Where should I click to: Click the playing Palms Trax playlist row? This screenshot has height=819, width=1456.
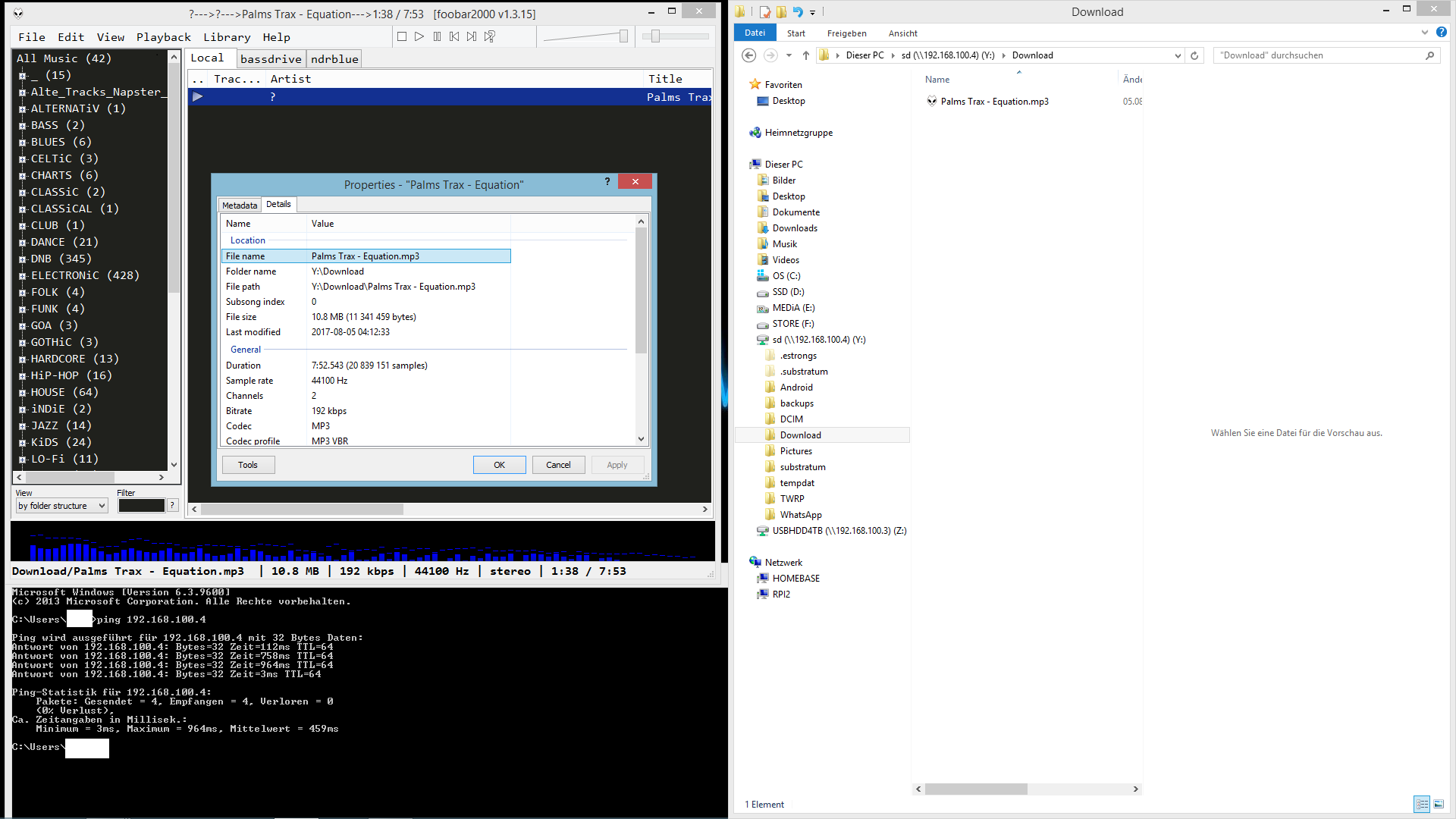click(x=450, y=97)
